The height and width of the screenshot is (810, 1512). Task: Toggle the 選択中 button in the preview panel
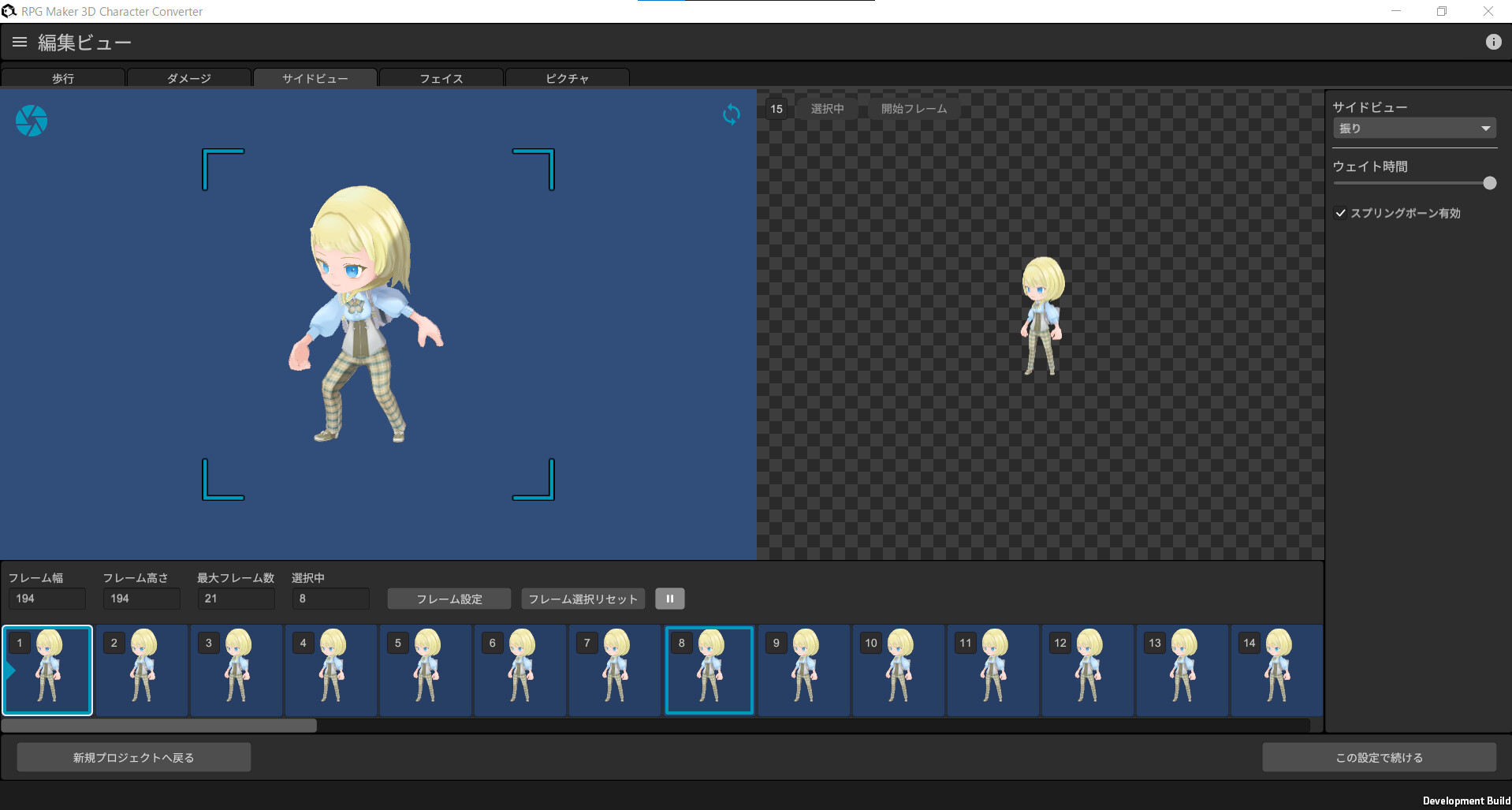coord(826,108)
